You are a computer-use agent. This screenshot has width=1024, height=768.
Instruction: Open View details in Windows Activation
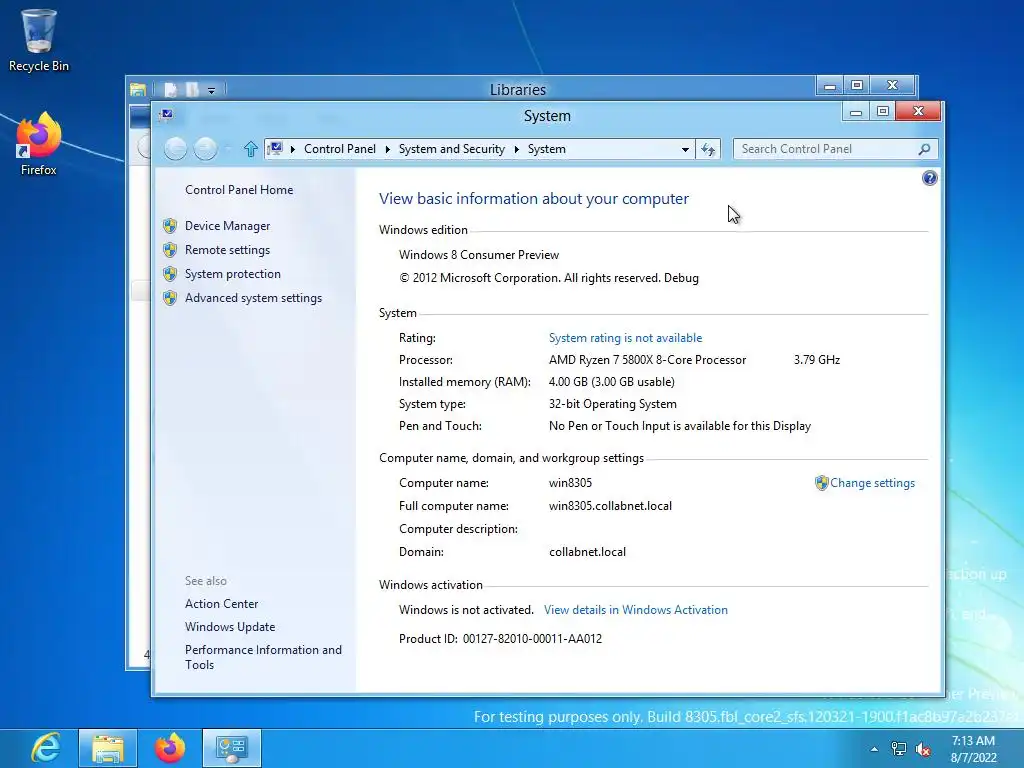point(635,609)
